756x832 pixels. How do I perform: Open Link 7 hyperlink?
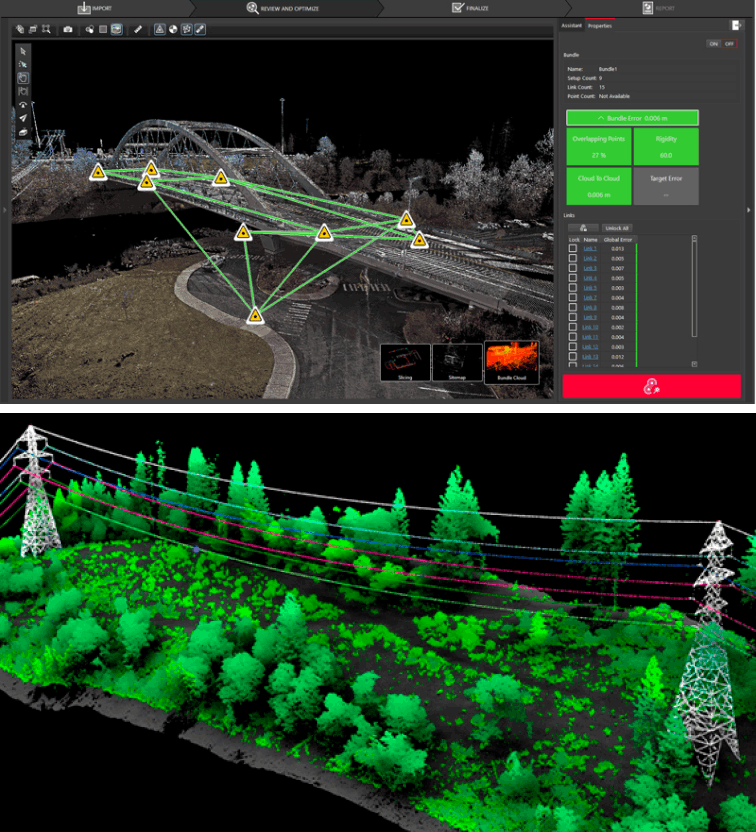pyautogui.click(x=590, y=298)
